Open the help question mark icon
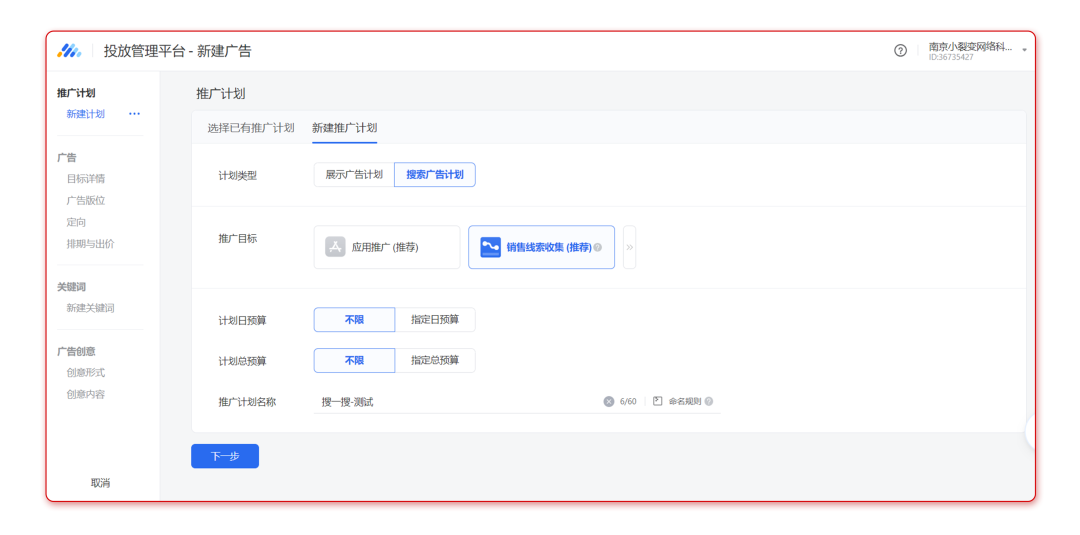 click(x=900, y=51)
